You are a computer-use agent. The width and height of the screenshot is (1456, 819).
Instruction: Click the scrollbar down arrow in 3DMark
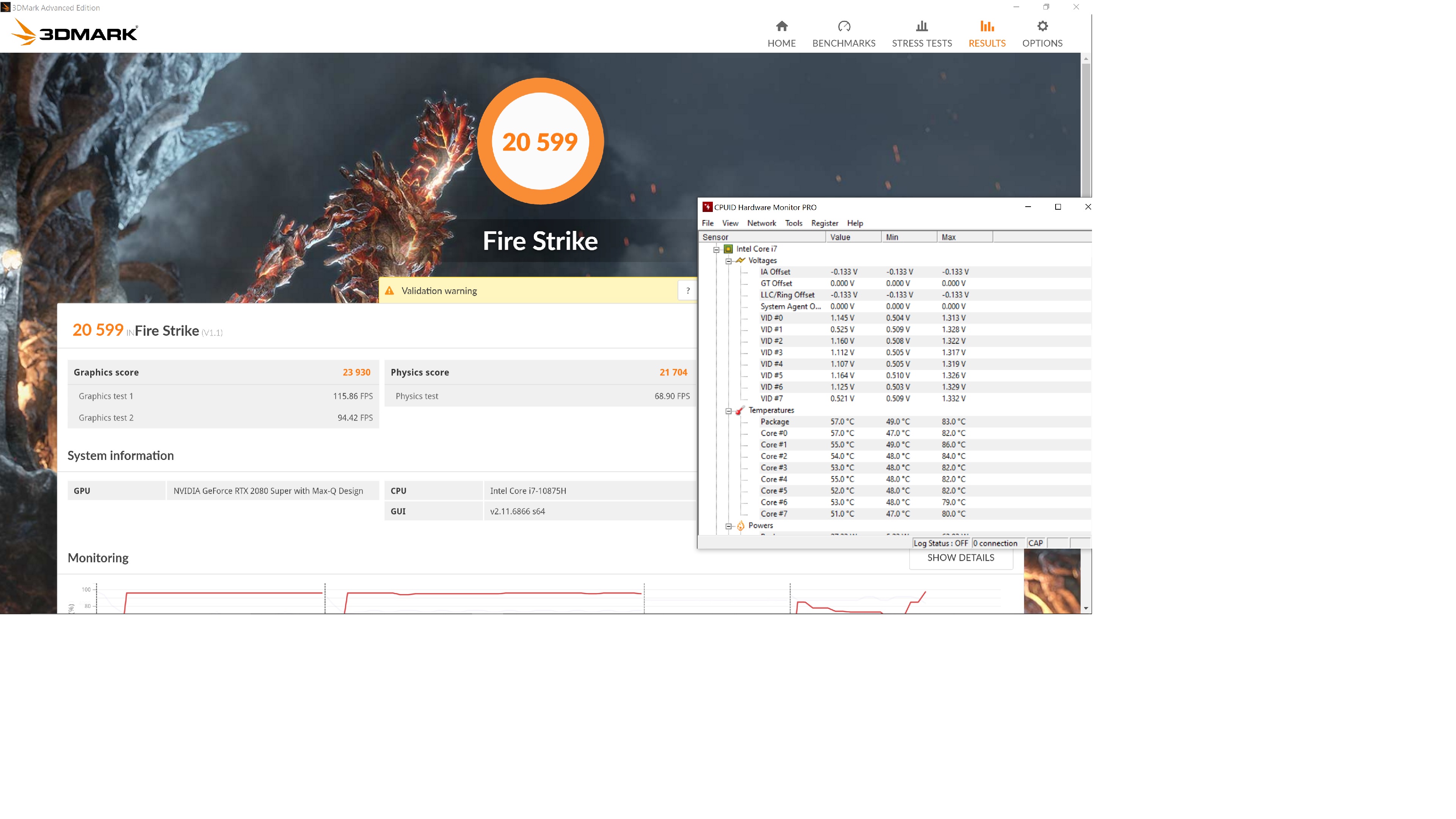pyautogui.click(x=1086, y=609)
